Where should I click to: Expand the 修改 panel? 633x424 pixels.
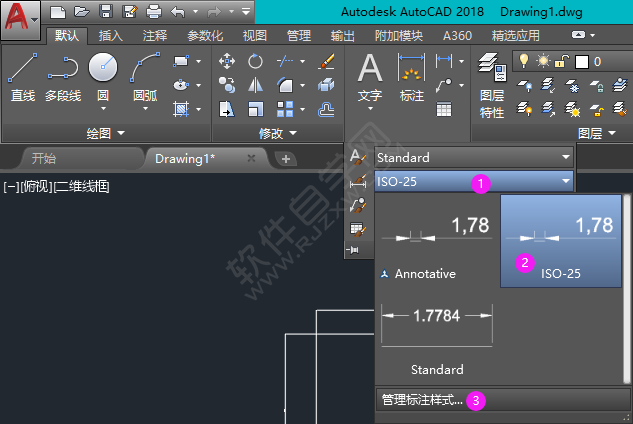(x=278, y=133)
